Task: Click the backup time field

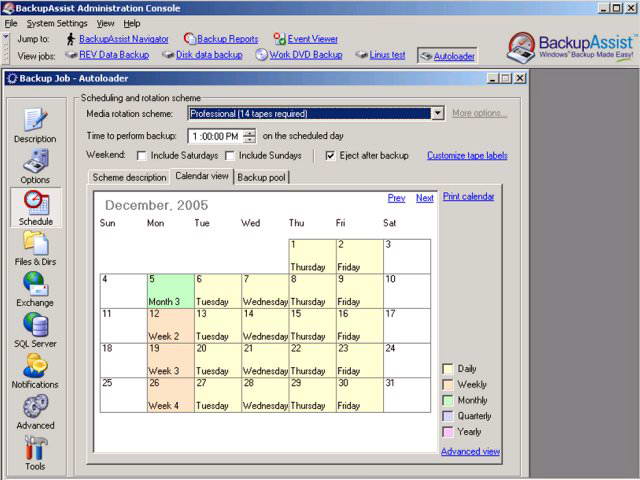Action: point(216,136)
